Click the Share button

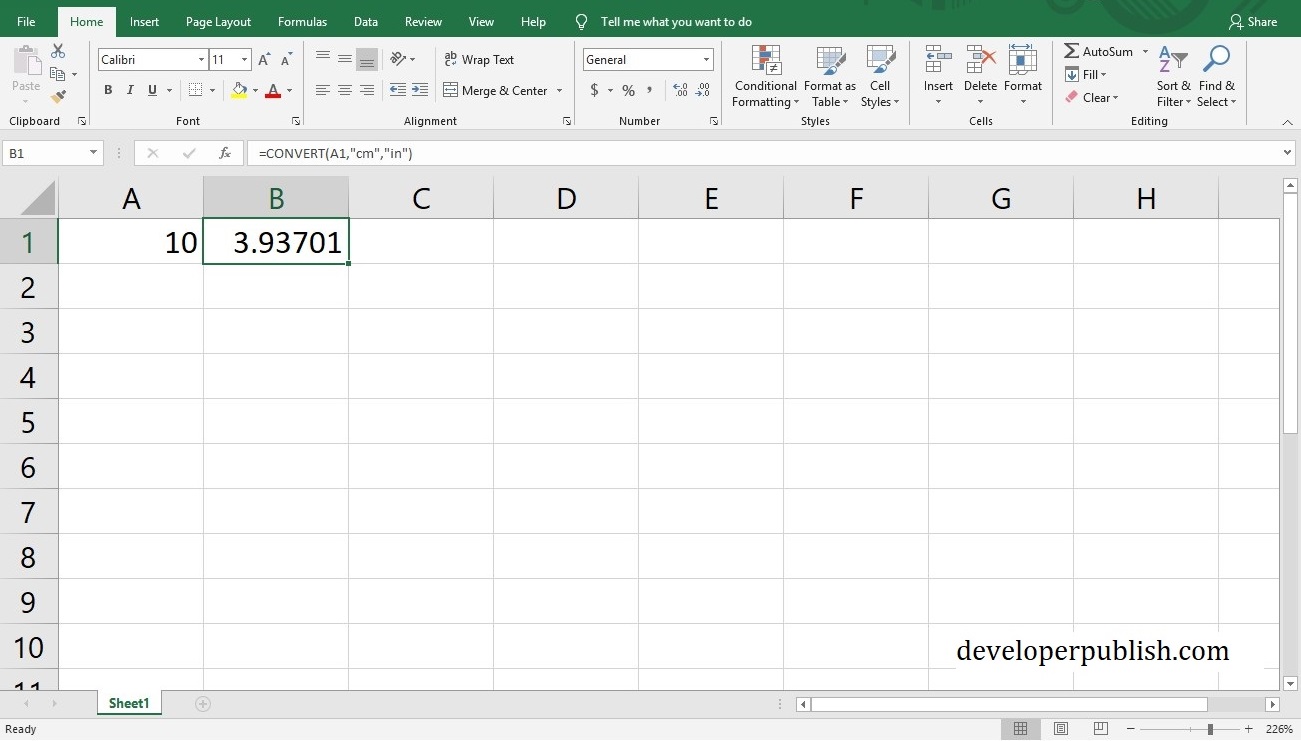click(x=1253, y=21)
